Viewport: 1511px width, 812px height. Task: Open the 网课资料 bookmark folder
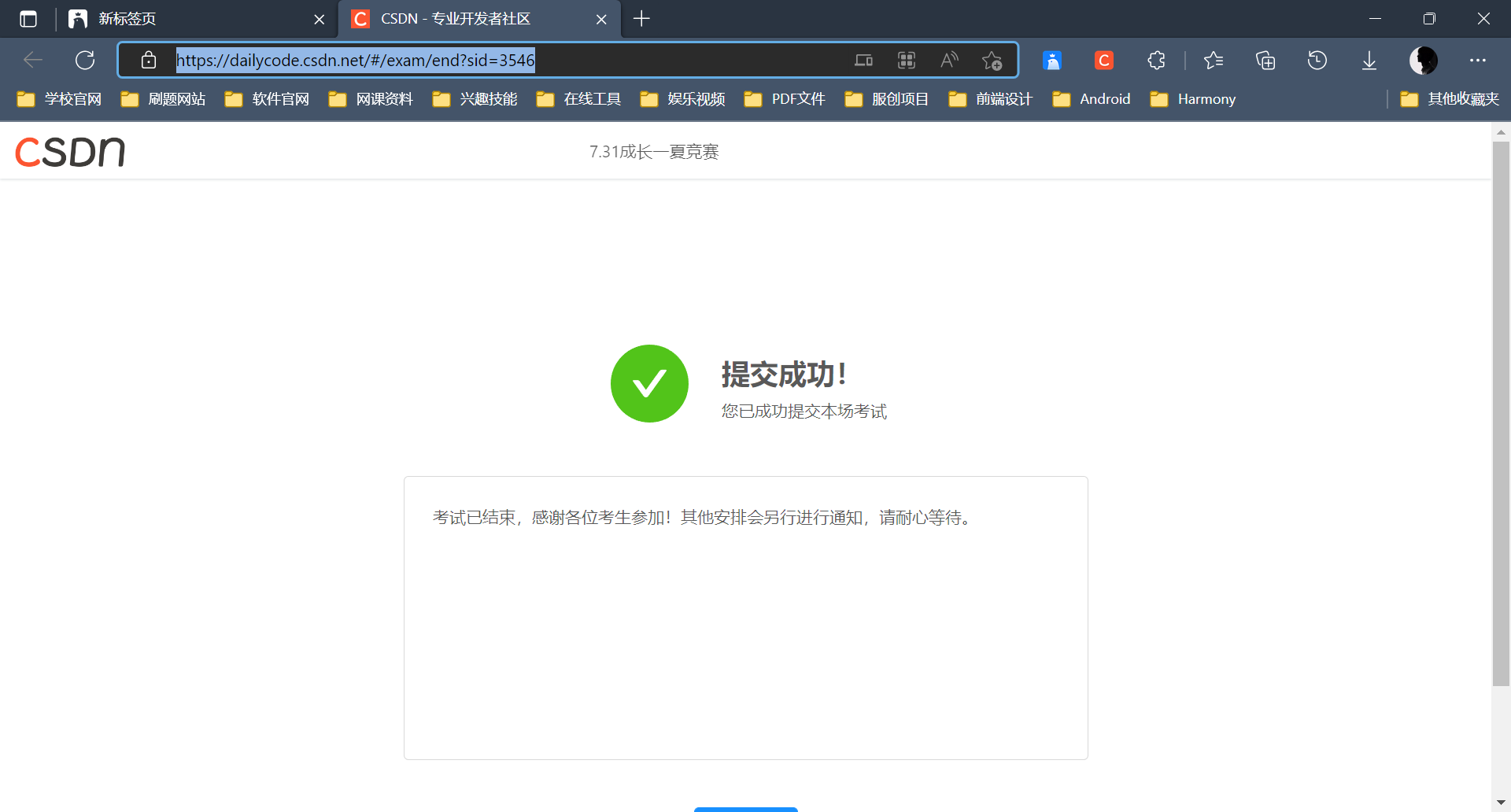pos(371,99)
